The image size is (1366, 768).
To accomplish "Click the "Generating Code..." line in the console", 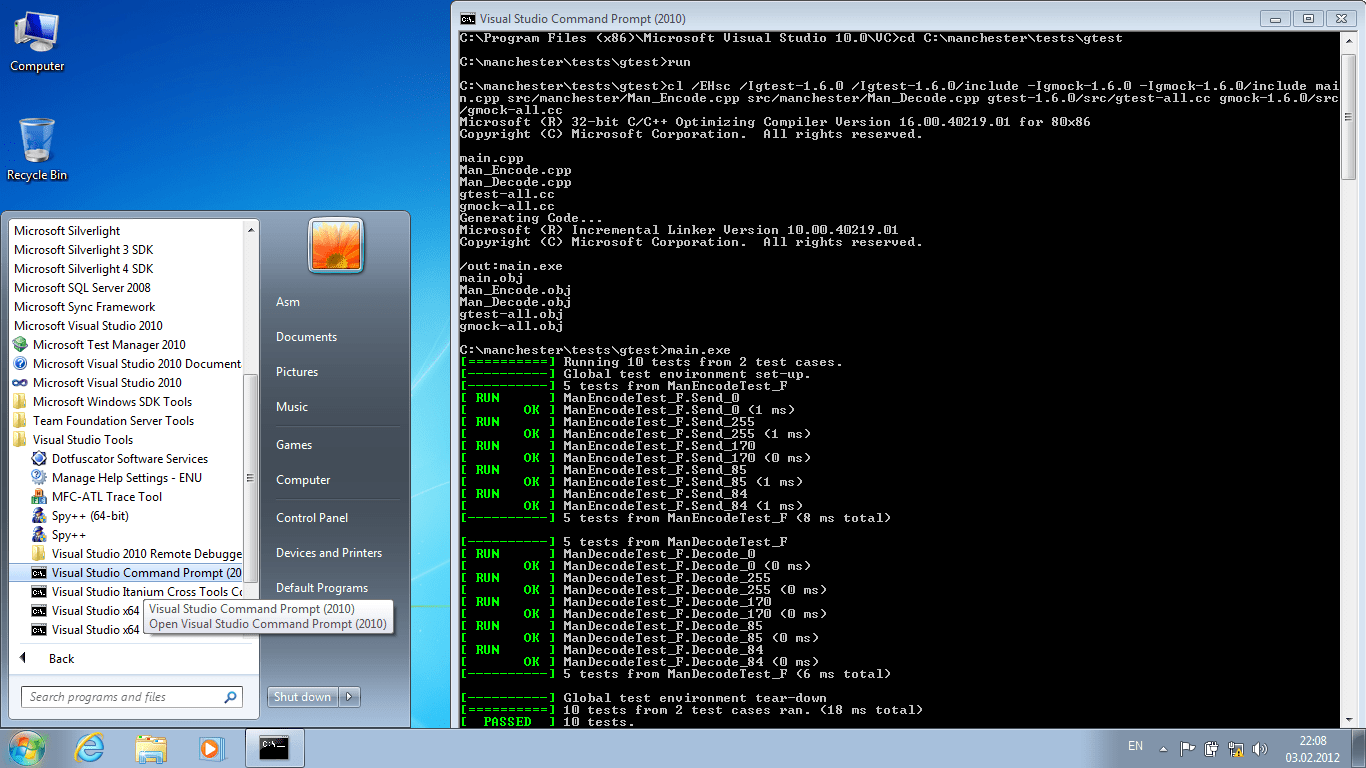I will coord(531,218).
